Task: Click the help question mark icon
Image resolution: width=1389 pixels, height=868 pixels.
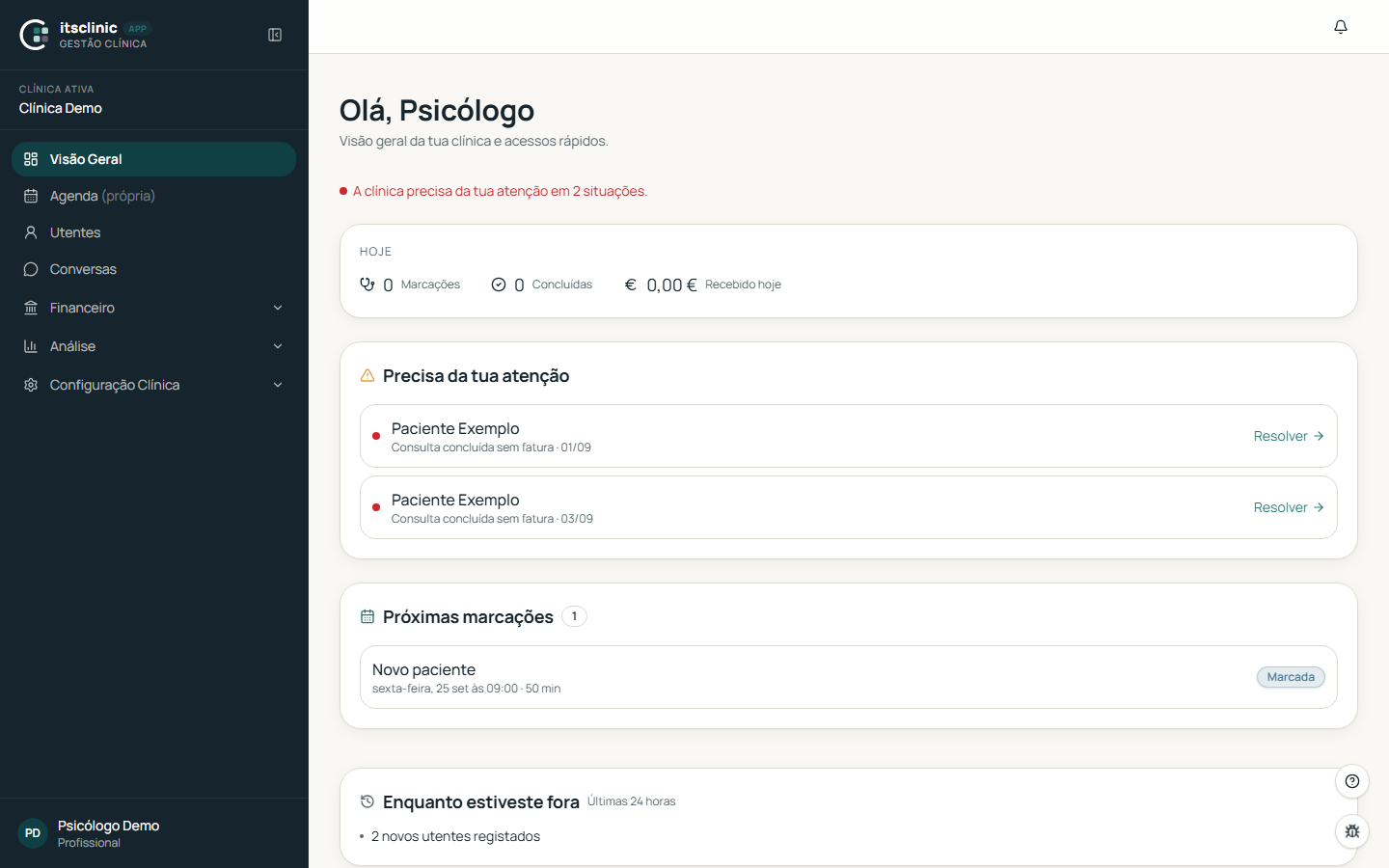Action: tap(1352, 781)
